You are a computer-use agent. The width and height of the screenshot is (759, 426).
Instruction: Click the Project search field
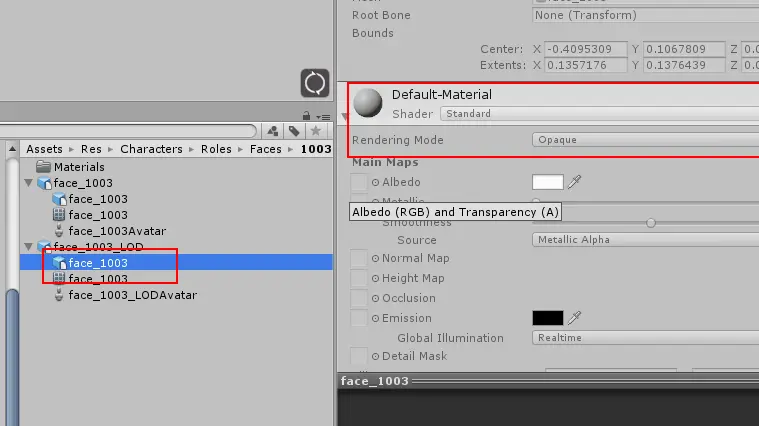pos(128,131)
